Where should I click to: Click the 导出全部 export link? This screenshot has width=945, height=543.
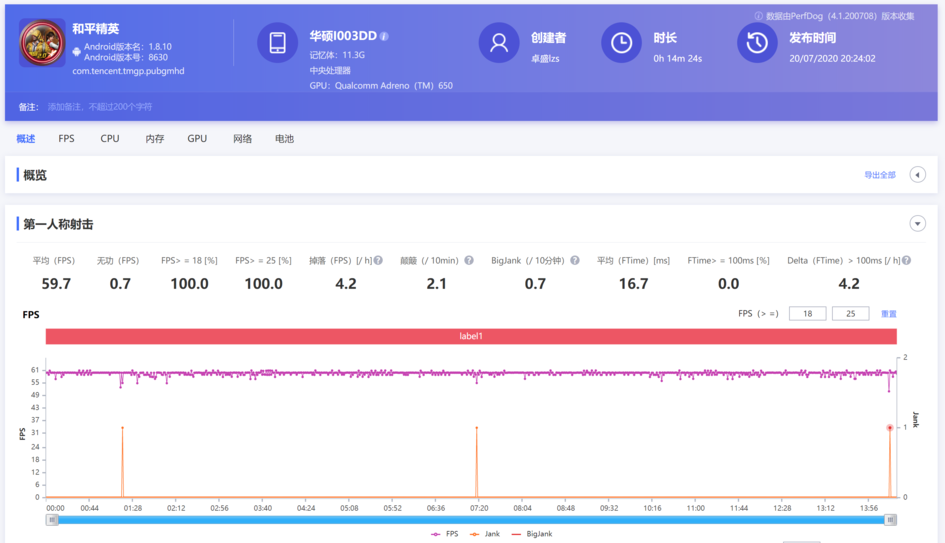point(880,175)
